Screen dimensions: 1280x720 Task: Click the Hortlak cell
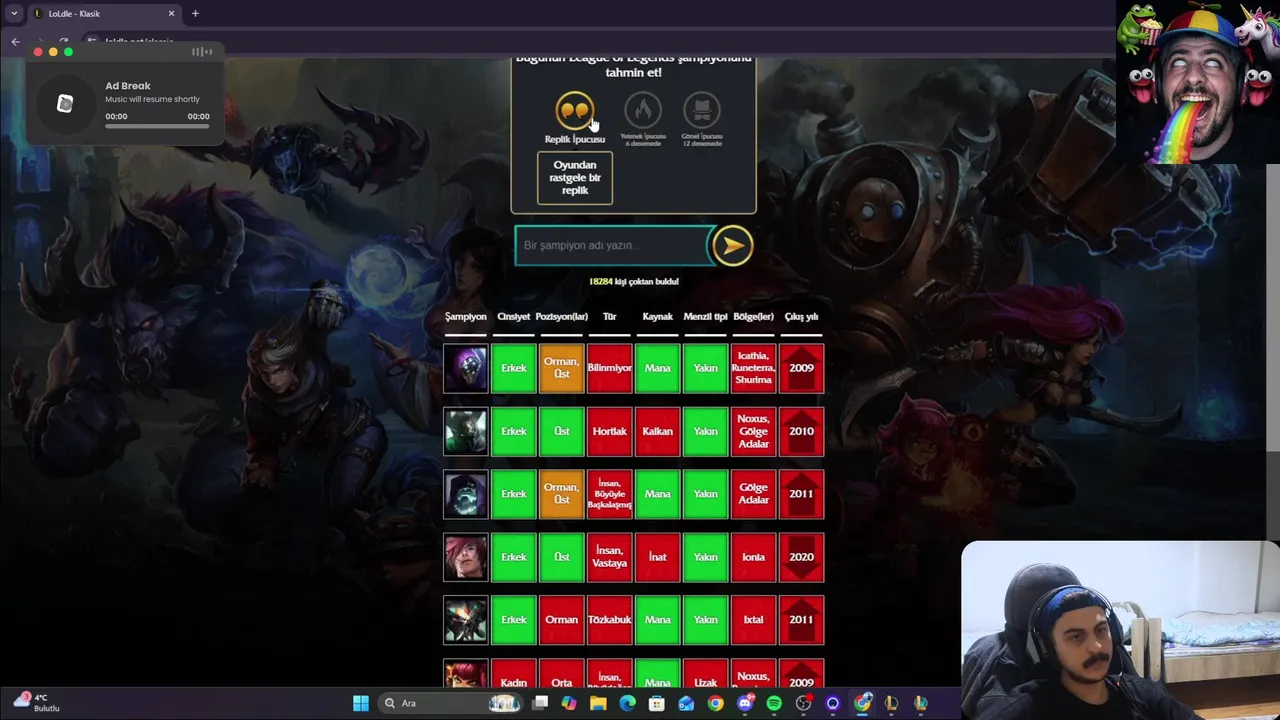(x=610, y=431)
